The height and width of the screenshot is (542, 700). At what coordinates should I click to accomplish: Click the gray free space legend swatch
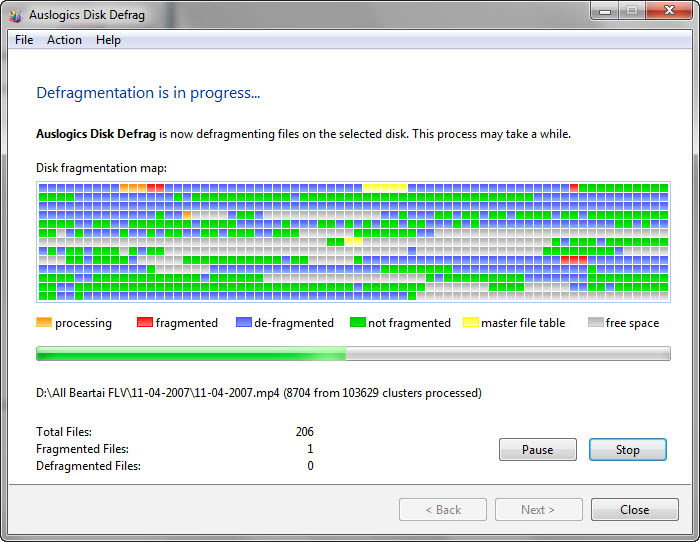(x=596, y=322)
